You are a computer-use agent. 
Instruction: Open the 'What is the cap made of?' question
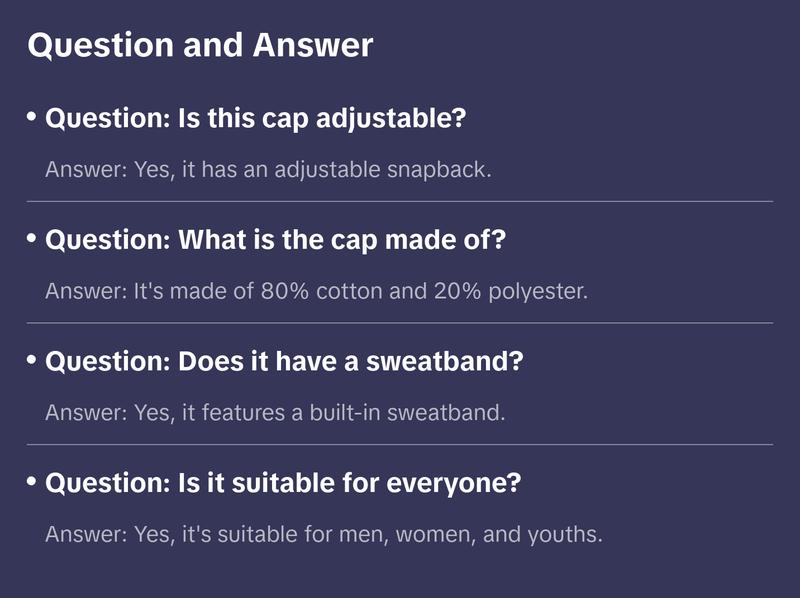(x=276, y=241)
